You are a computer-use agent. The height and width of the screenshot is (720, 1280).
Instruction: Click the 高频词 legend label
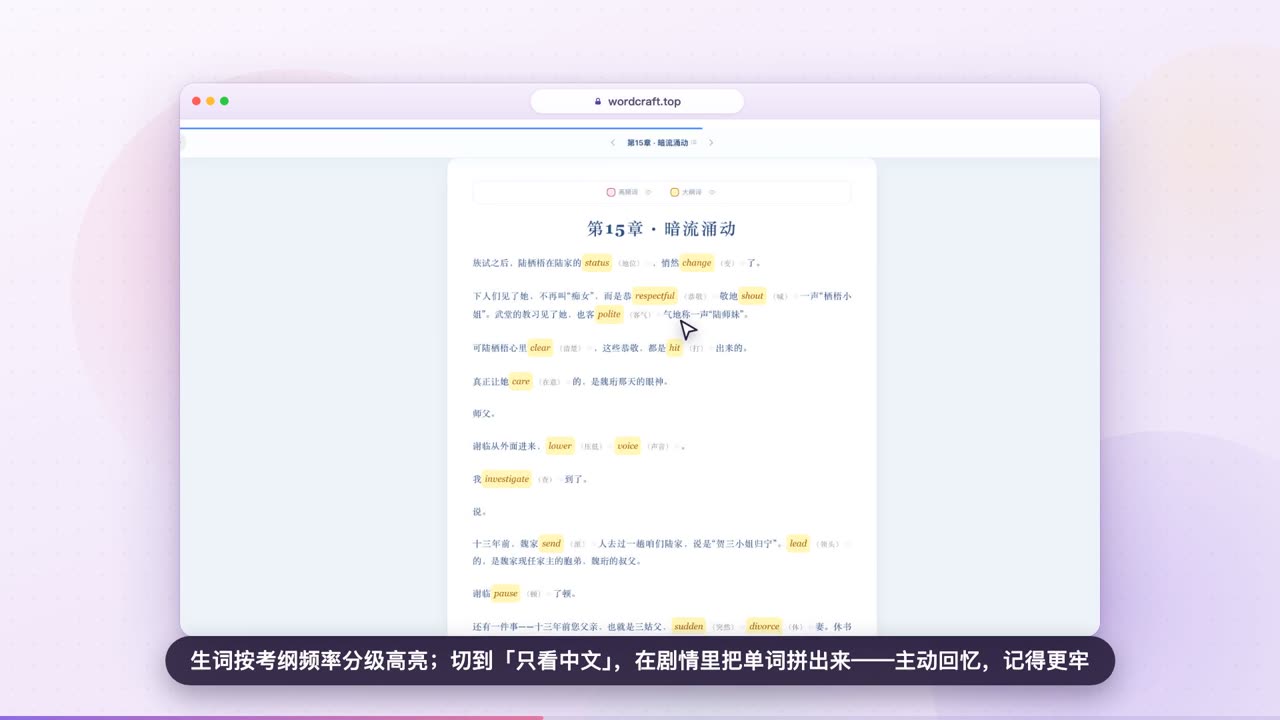(x=628, y=192)
